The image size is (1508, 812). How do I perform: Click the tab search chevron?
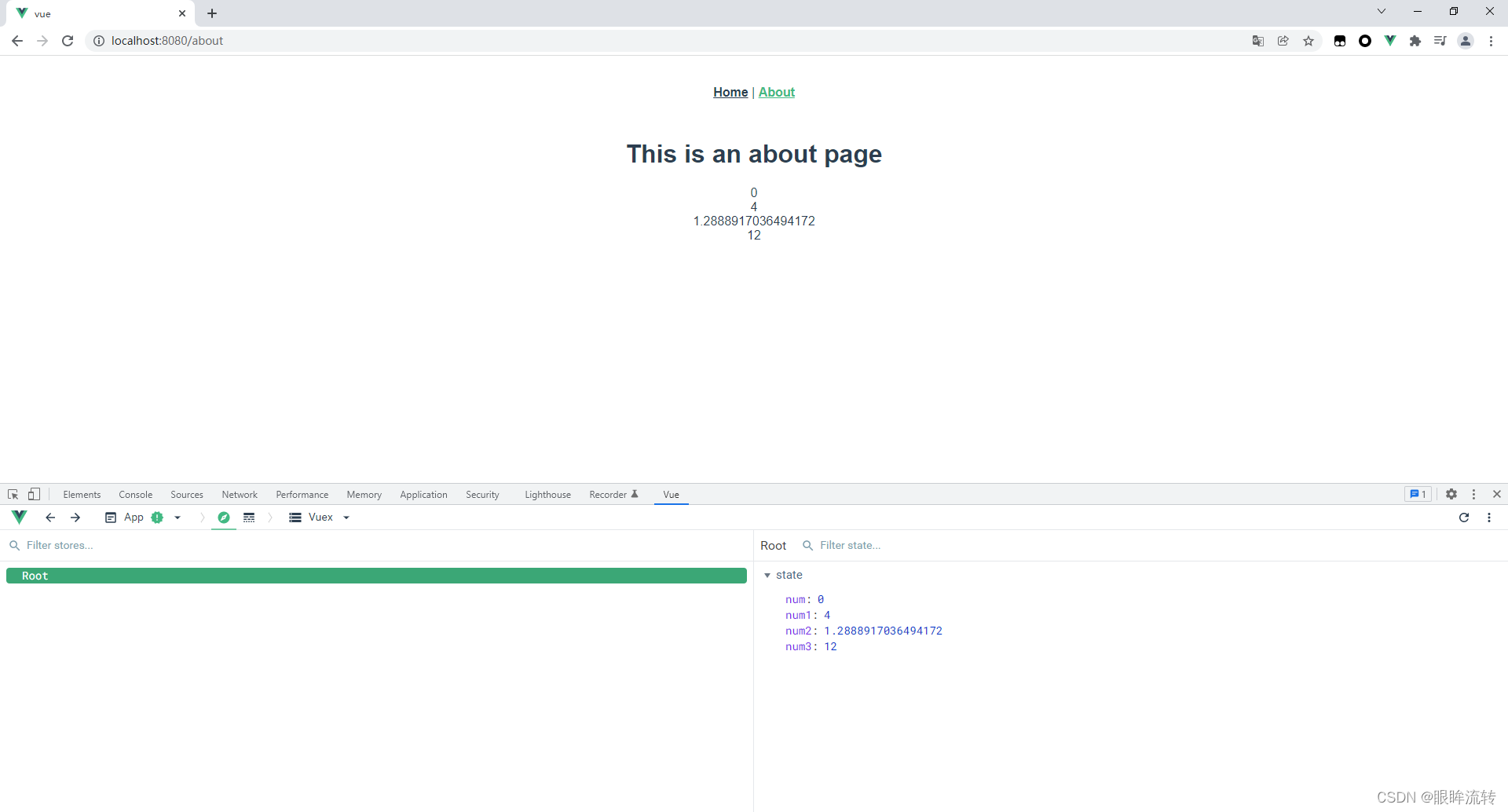[1382, 11]
